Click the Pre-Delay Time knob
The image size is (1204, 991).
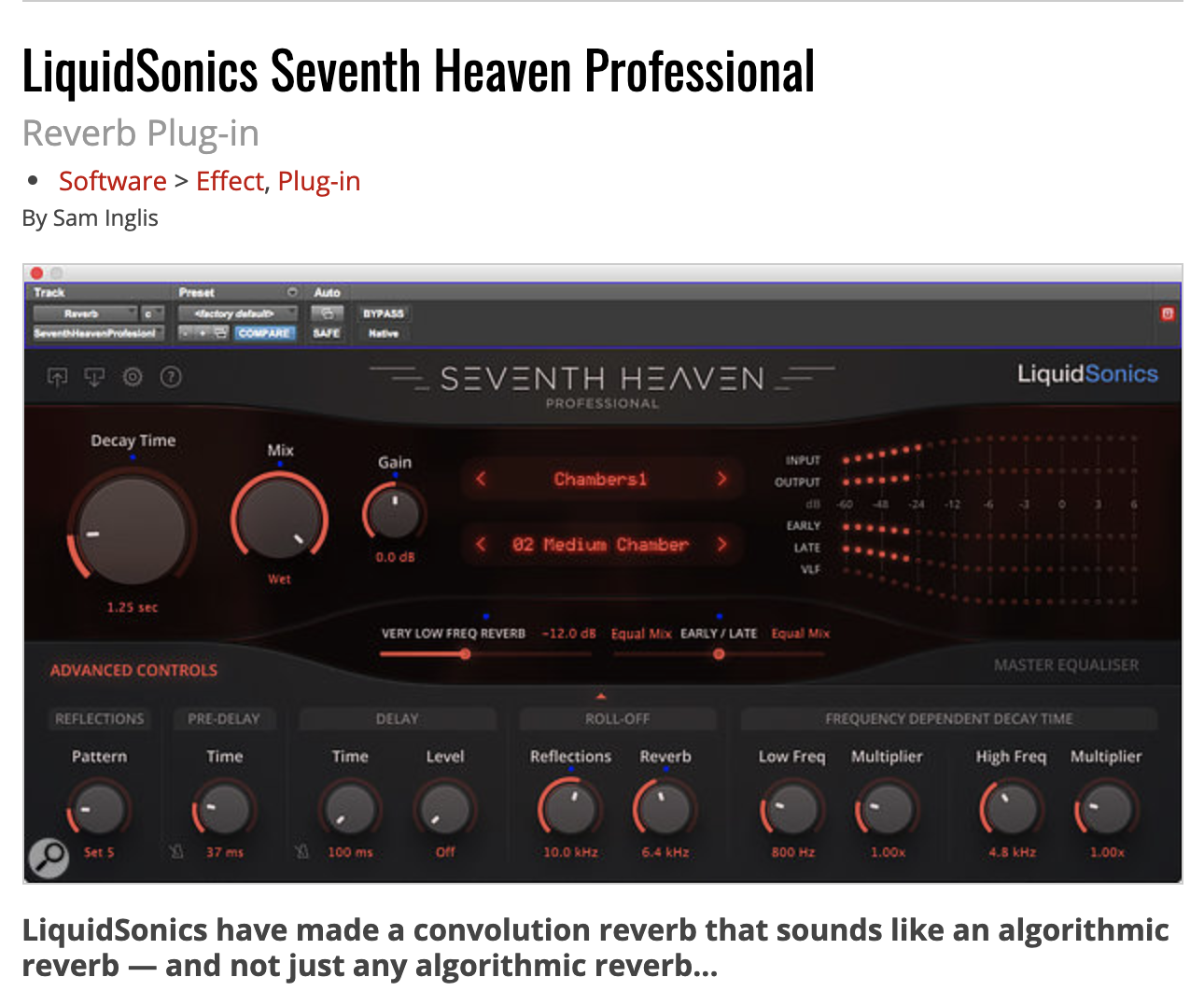(224, 808)
